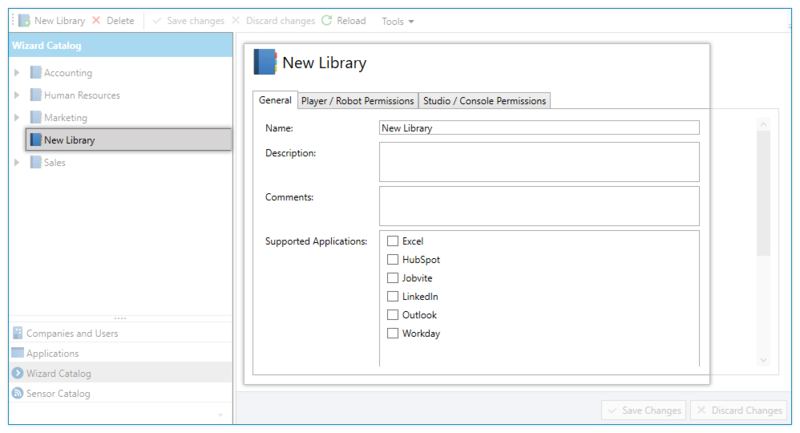This screenshot has height=433, width=800.
Task: Click the green Reload icon
Action: (x=327, y=20)
